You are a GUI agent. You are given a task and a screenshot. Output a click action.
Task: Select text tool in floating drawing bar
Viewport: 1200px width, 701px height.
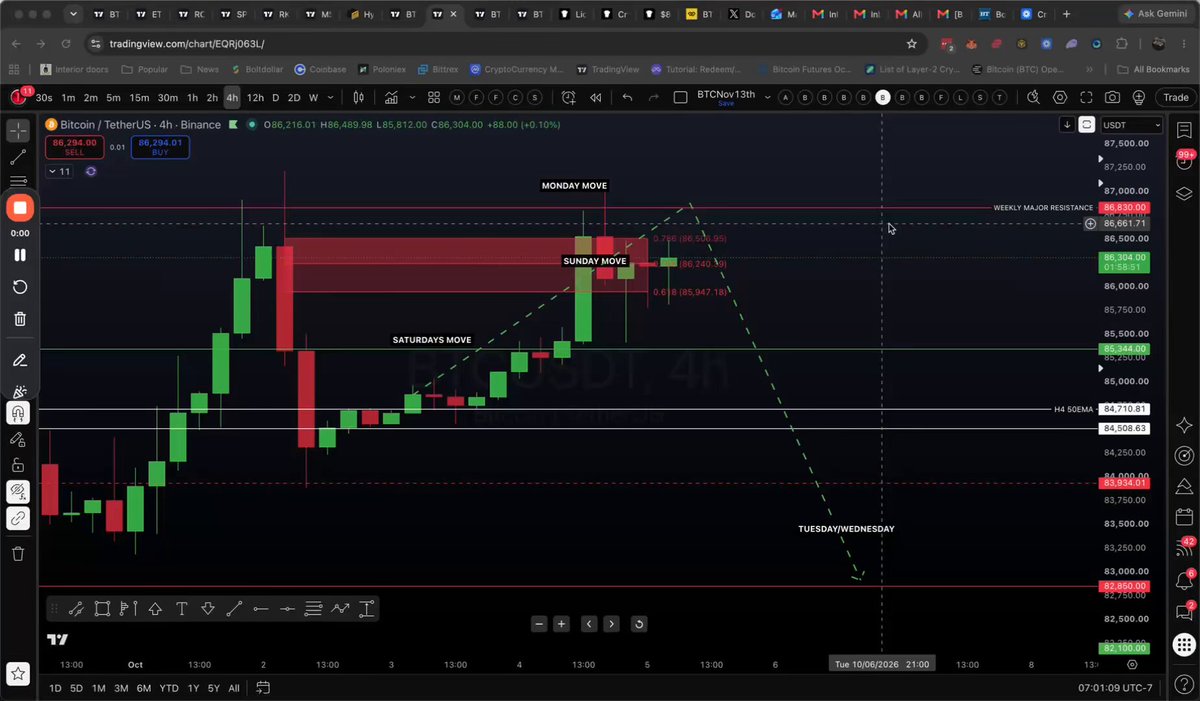pyautogui.click(x=182, y=608)
